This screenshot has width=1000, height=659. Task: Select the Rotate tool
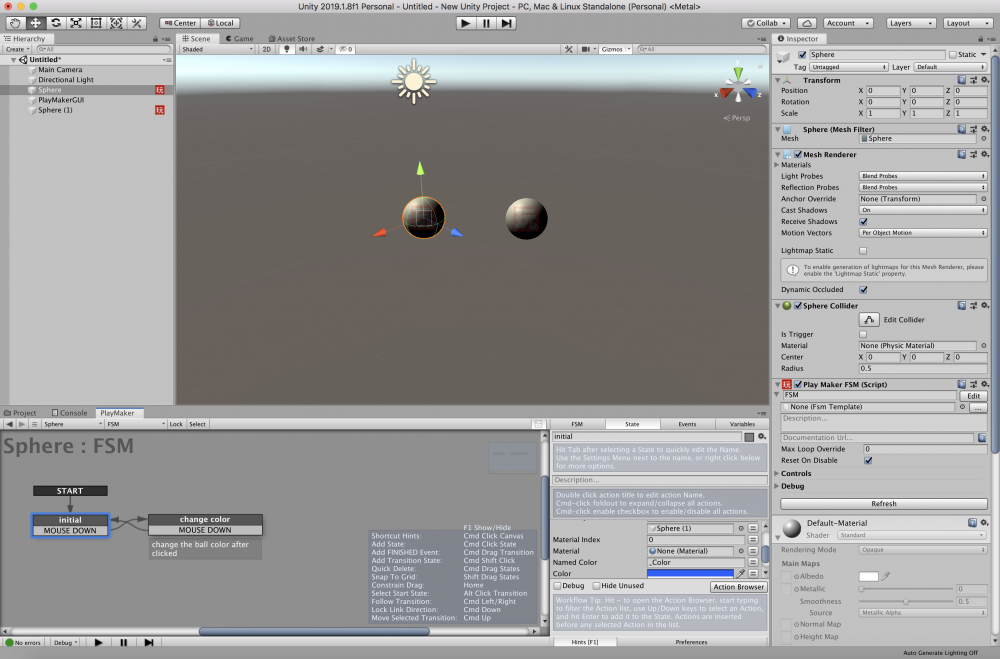pyautogui.click(x=55, y=23)
